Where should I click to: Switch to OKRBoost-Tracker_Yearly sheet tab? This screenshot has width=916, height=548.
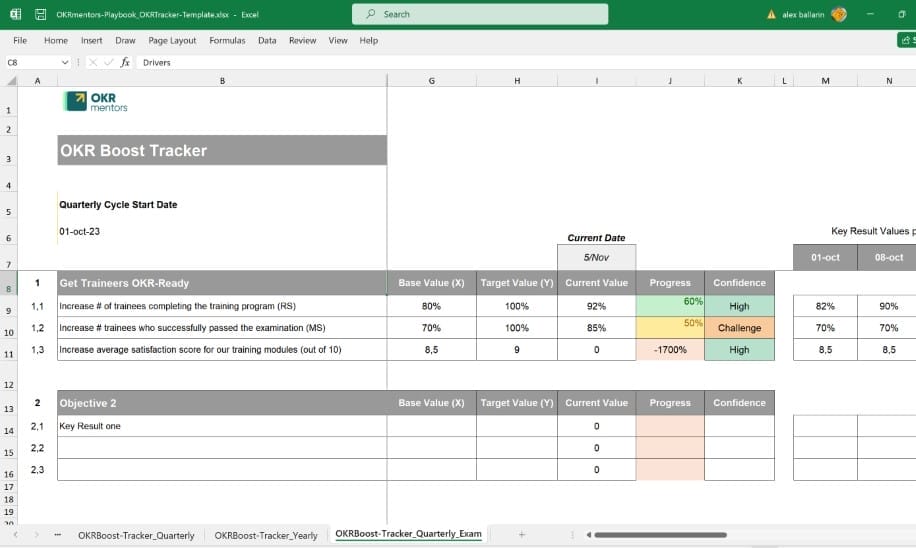266,535
